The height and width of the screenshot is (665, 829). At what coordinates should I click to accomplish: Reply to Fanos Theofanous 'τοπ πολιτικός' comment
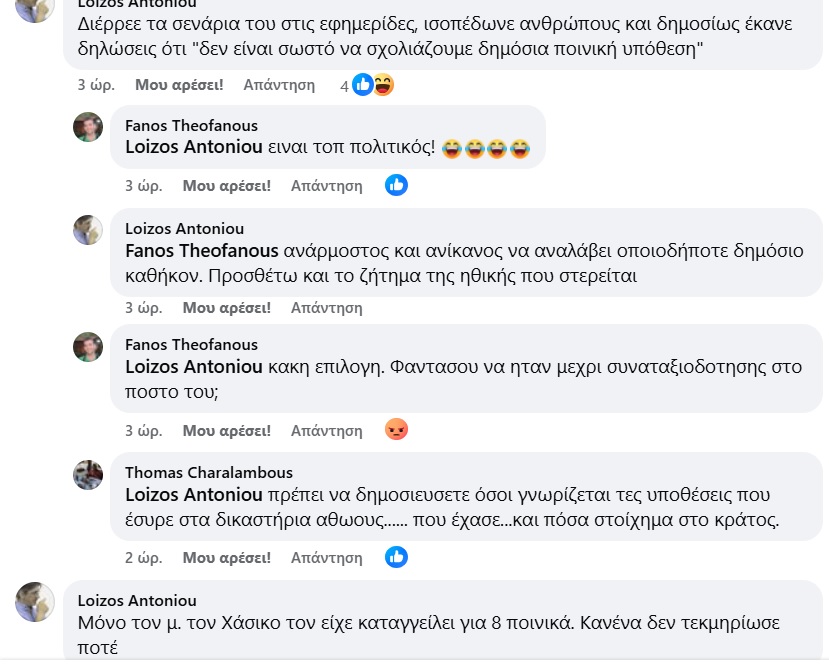coord(326,185)
